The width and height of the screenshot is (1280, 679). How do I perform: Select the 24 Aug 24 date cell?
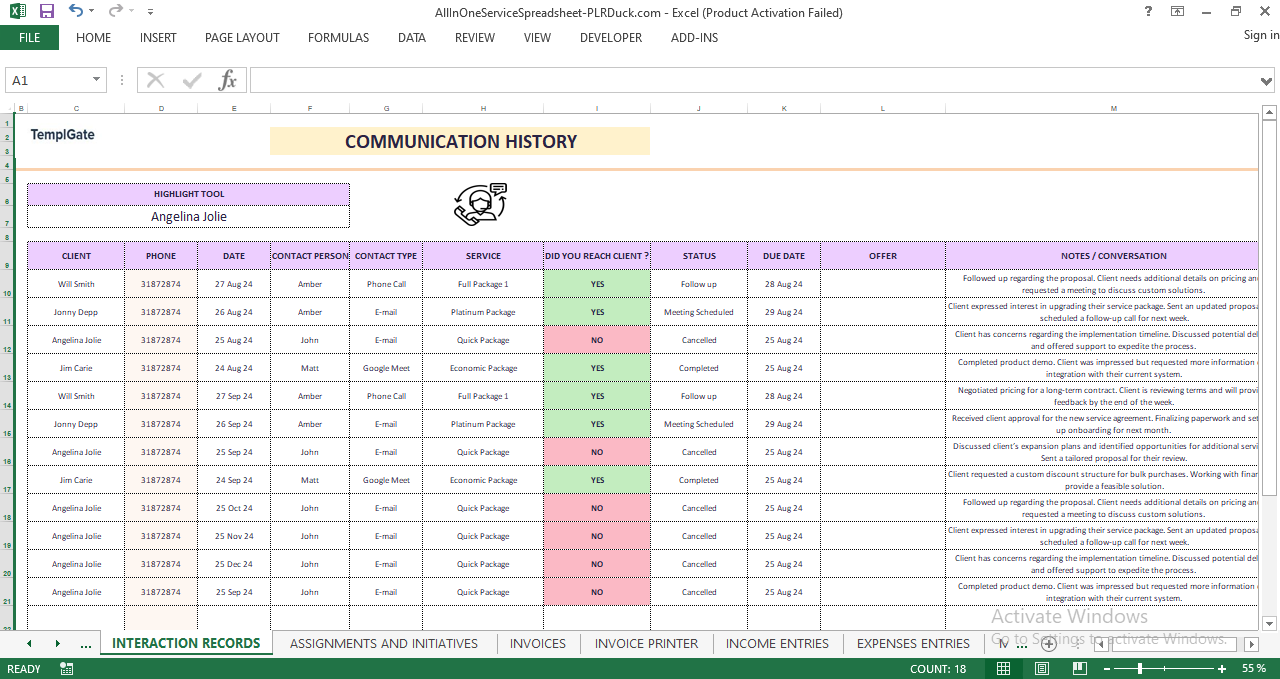[234, 368]
